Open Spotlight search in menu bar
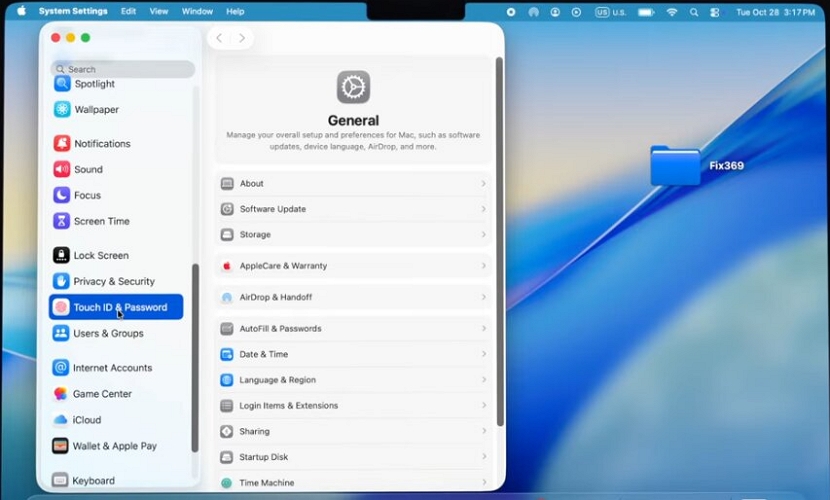 click(x=693, y=12)
